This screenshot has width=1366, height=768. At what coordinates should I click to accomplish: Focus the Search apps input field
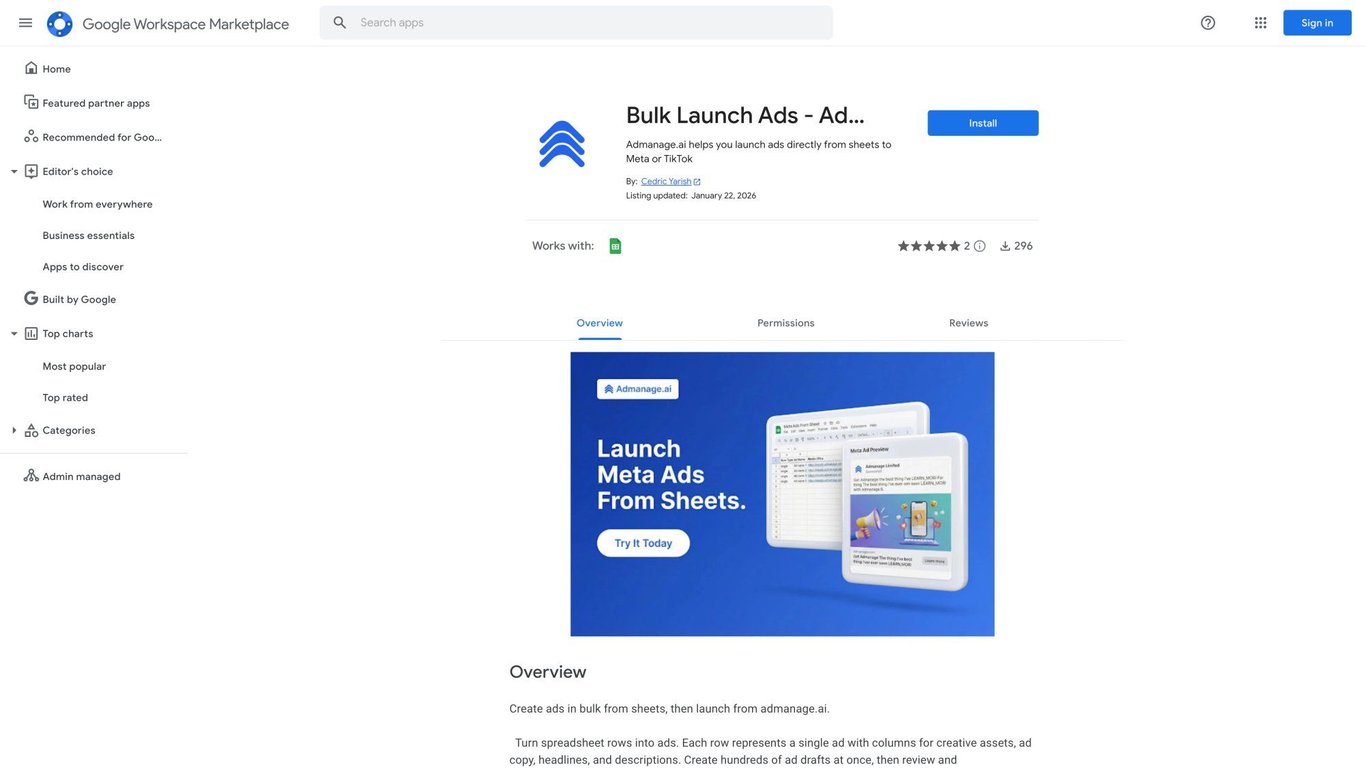592,23
